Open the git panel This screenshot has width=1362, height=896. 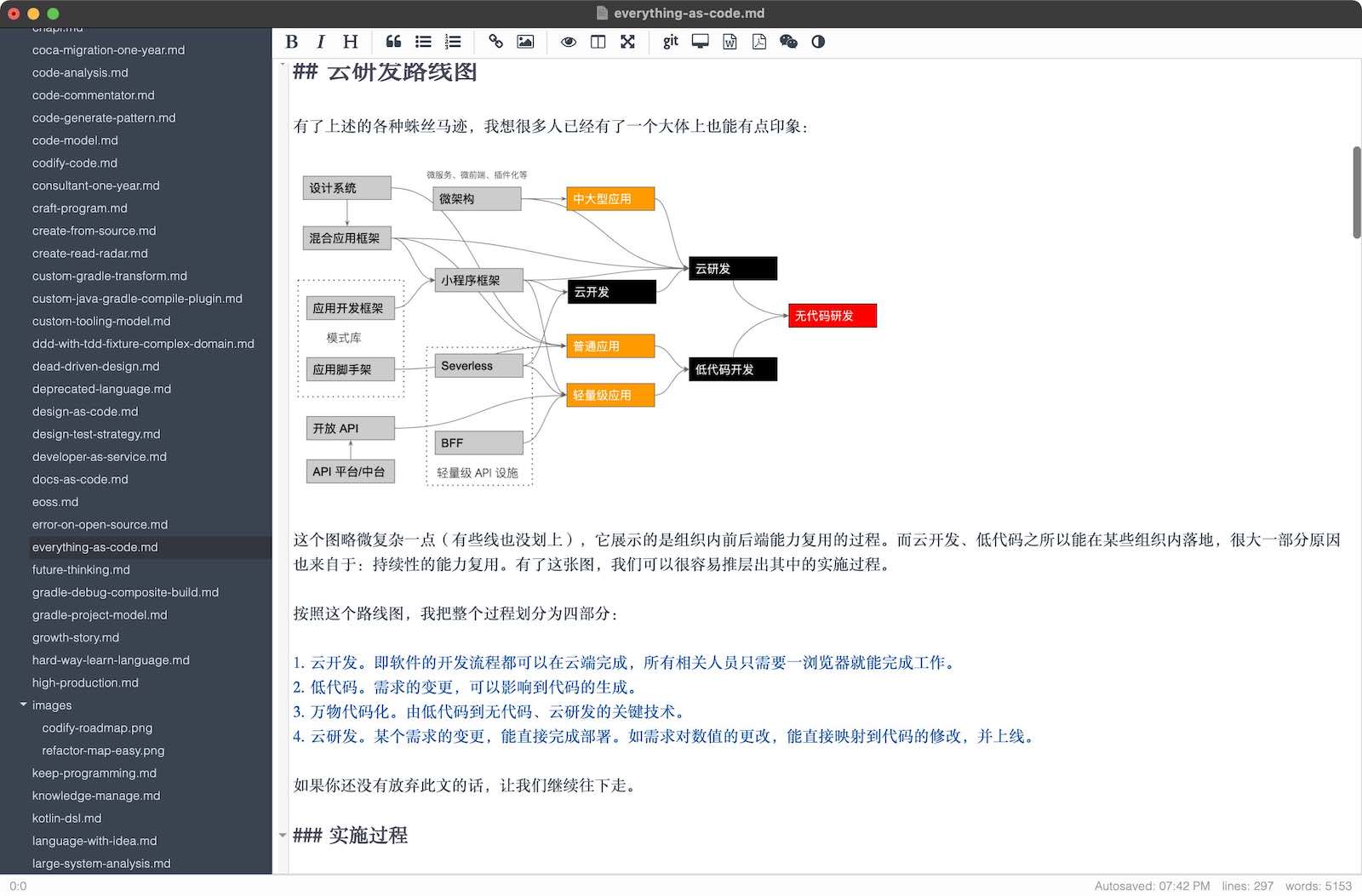(669, 41)
